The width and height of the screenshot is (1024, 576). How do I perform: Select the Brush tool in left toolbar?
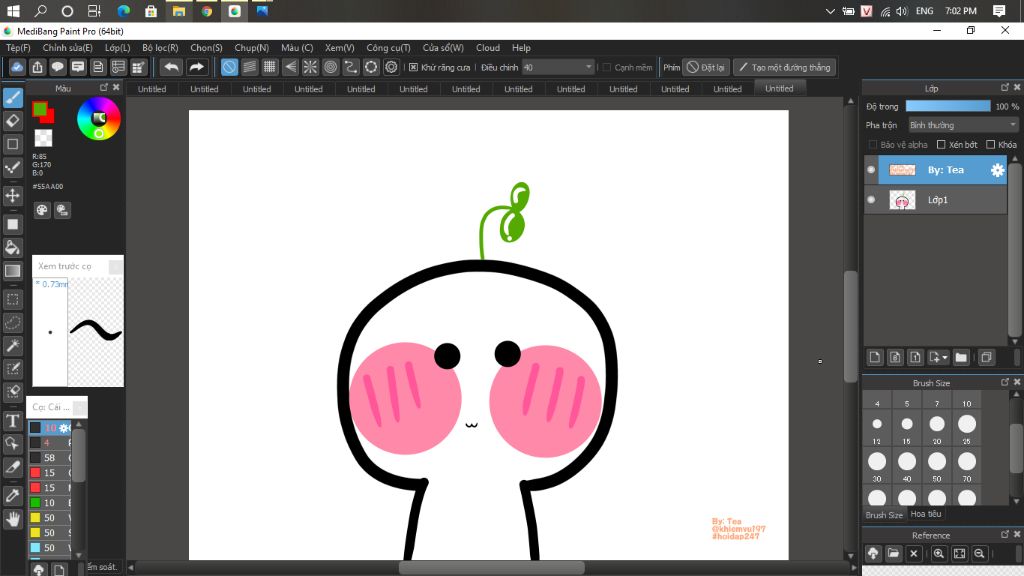tap(12, 98)
